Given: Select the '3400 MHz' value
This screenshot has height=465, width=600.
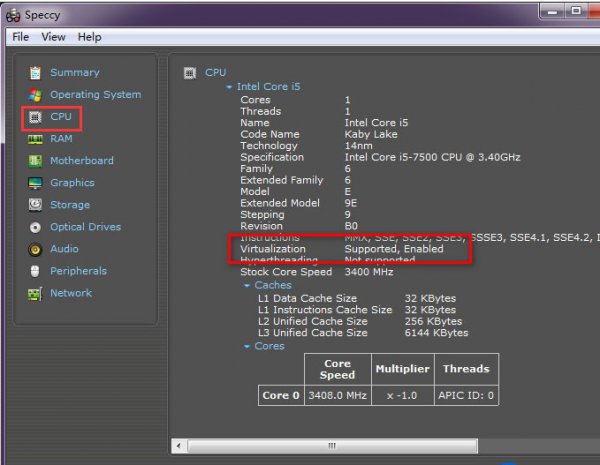Looking at the screenshot, I should [368, 272].
